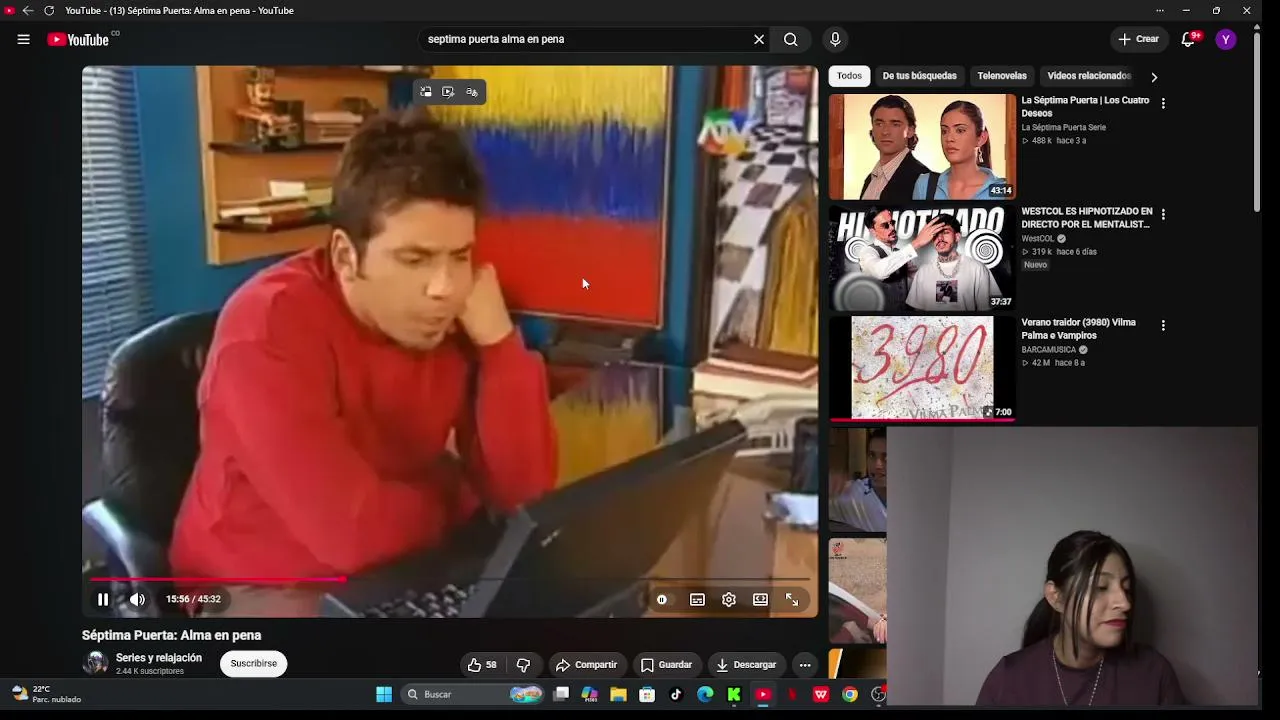This screenshot has height=720, width=1280.
Task: Open TikTok from the taskbar
Action: (676, 694)
